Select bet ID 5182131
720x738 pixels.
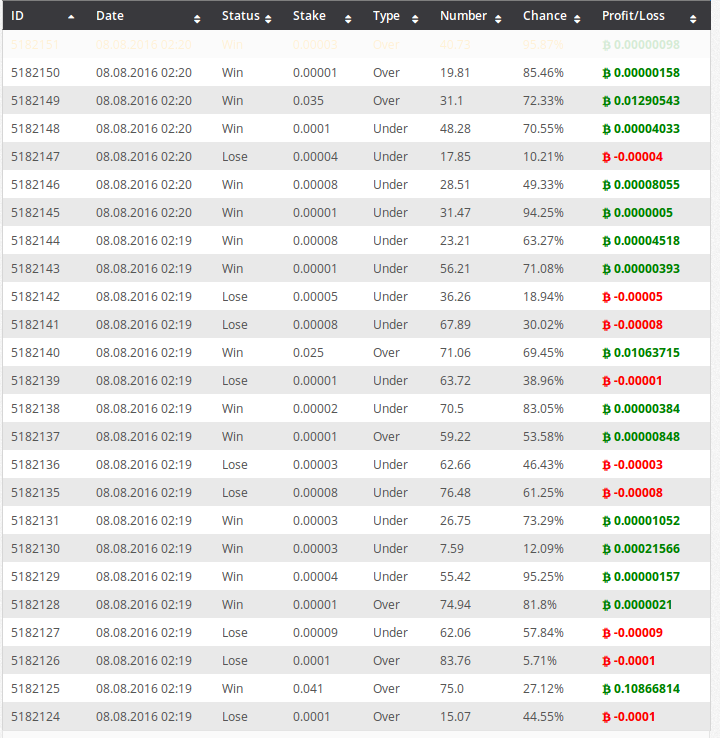[x=35, y=521]
